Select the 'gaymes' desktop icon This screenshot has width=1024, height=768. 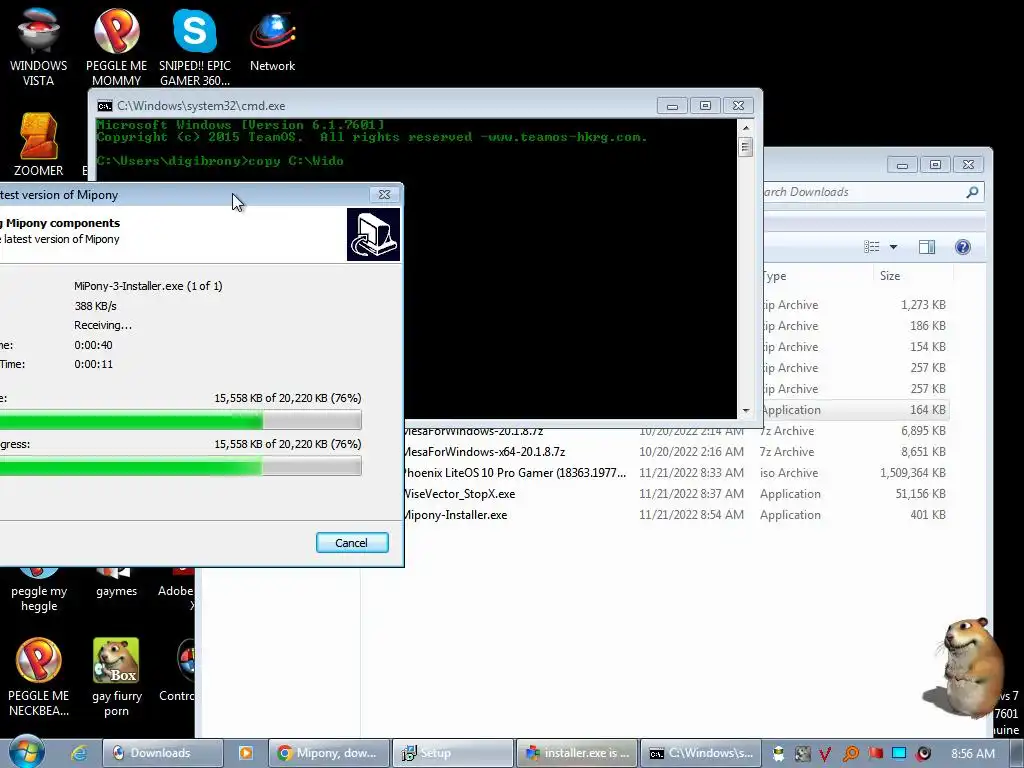coord(116,583)
